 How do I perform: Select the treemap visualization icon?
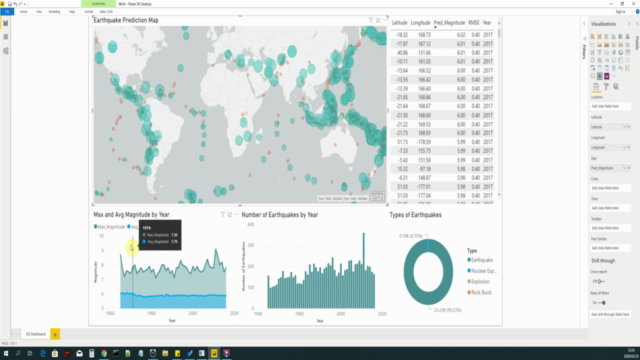click(627, 52)
